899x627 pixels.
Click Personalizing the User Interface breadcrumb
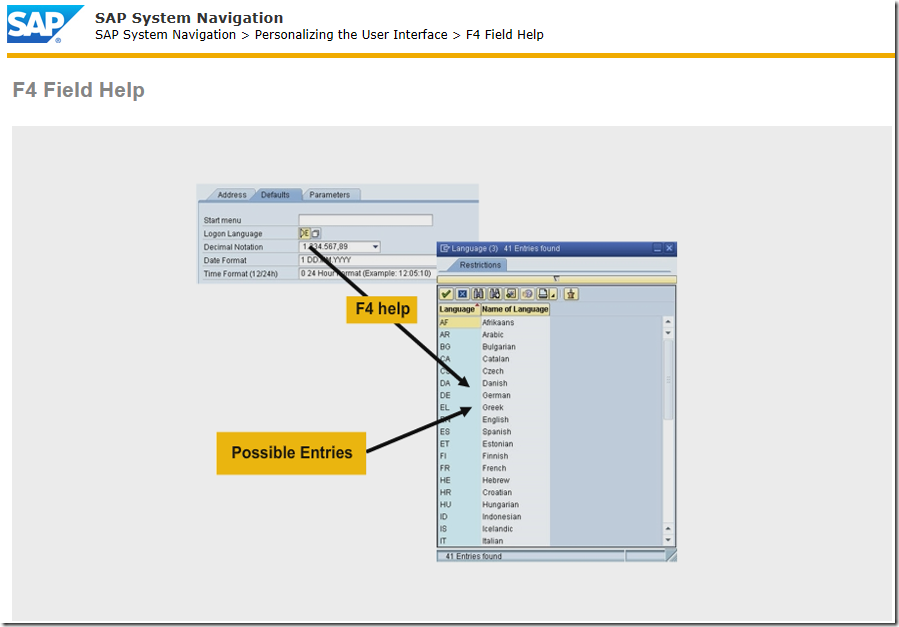click(x=351, y=35)
